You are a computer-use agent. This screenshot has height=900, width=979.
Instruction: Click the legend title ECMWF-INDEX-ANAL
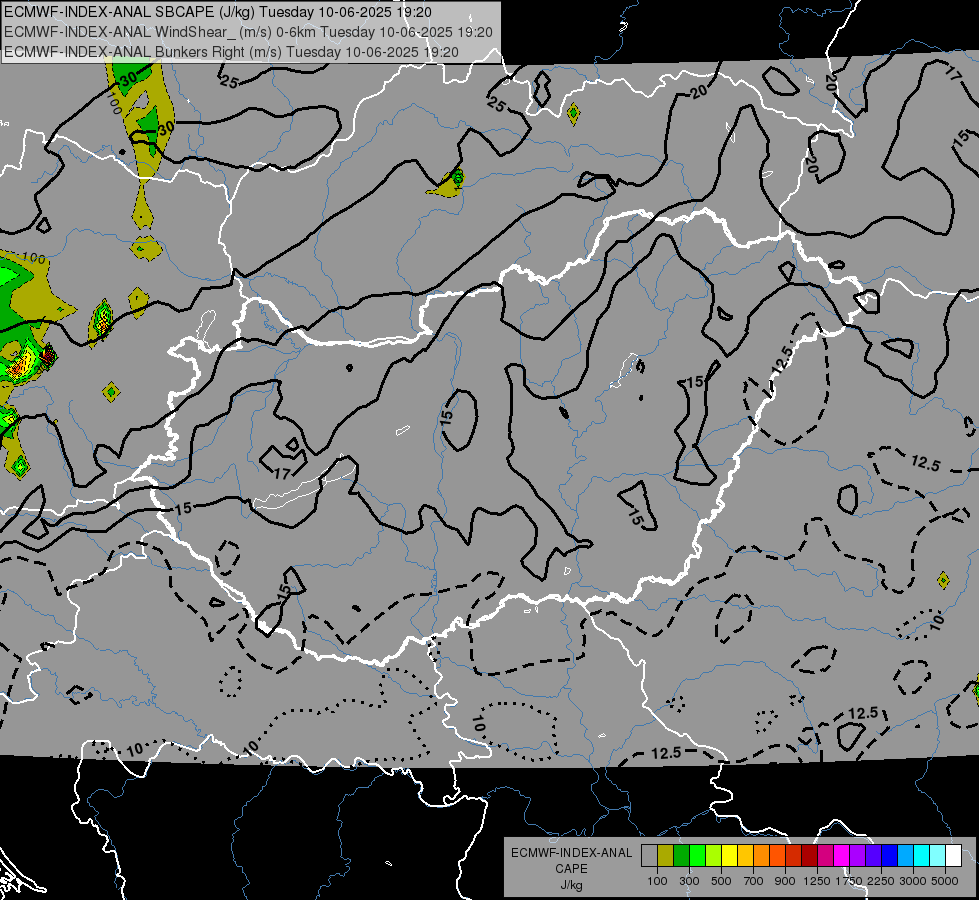click(x=571, y=853)
